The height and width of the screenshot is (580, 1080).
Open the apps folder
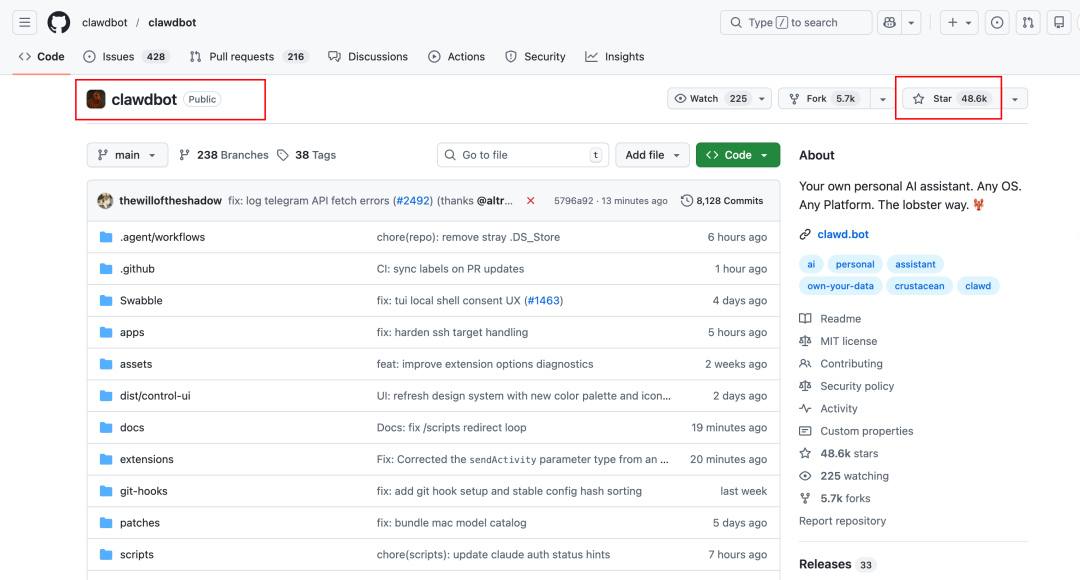point(132,332)
